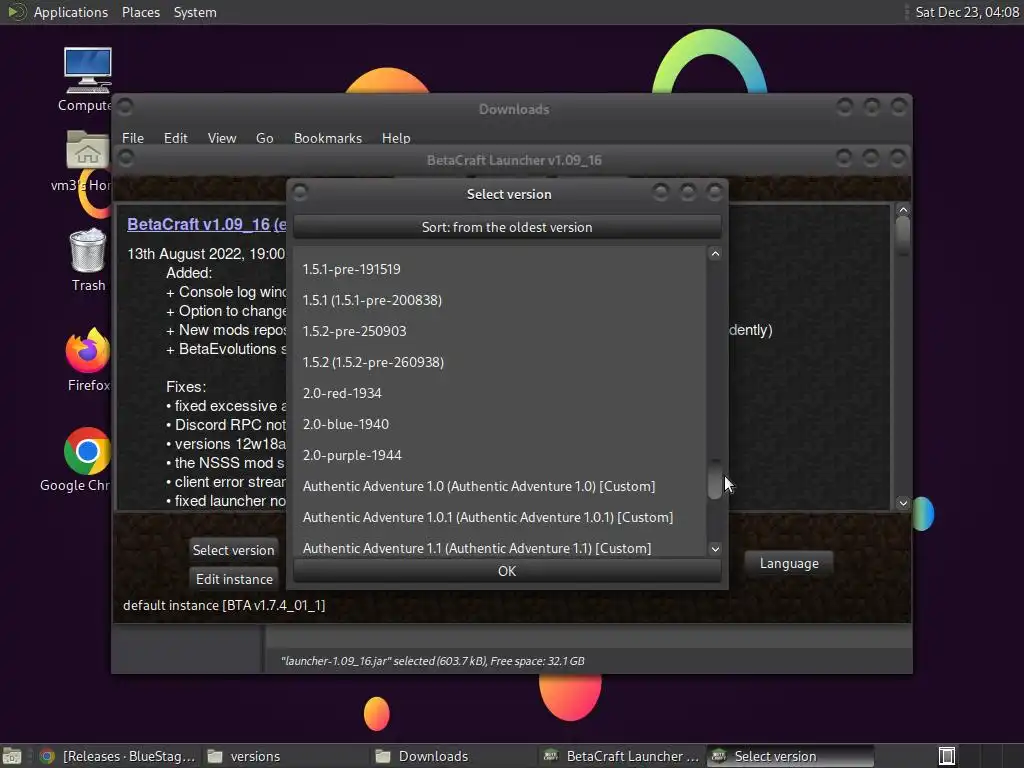Open Help menu in Downloads window

tap(396, 138)
